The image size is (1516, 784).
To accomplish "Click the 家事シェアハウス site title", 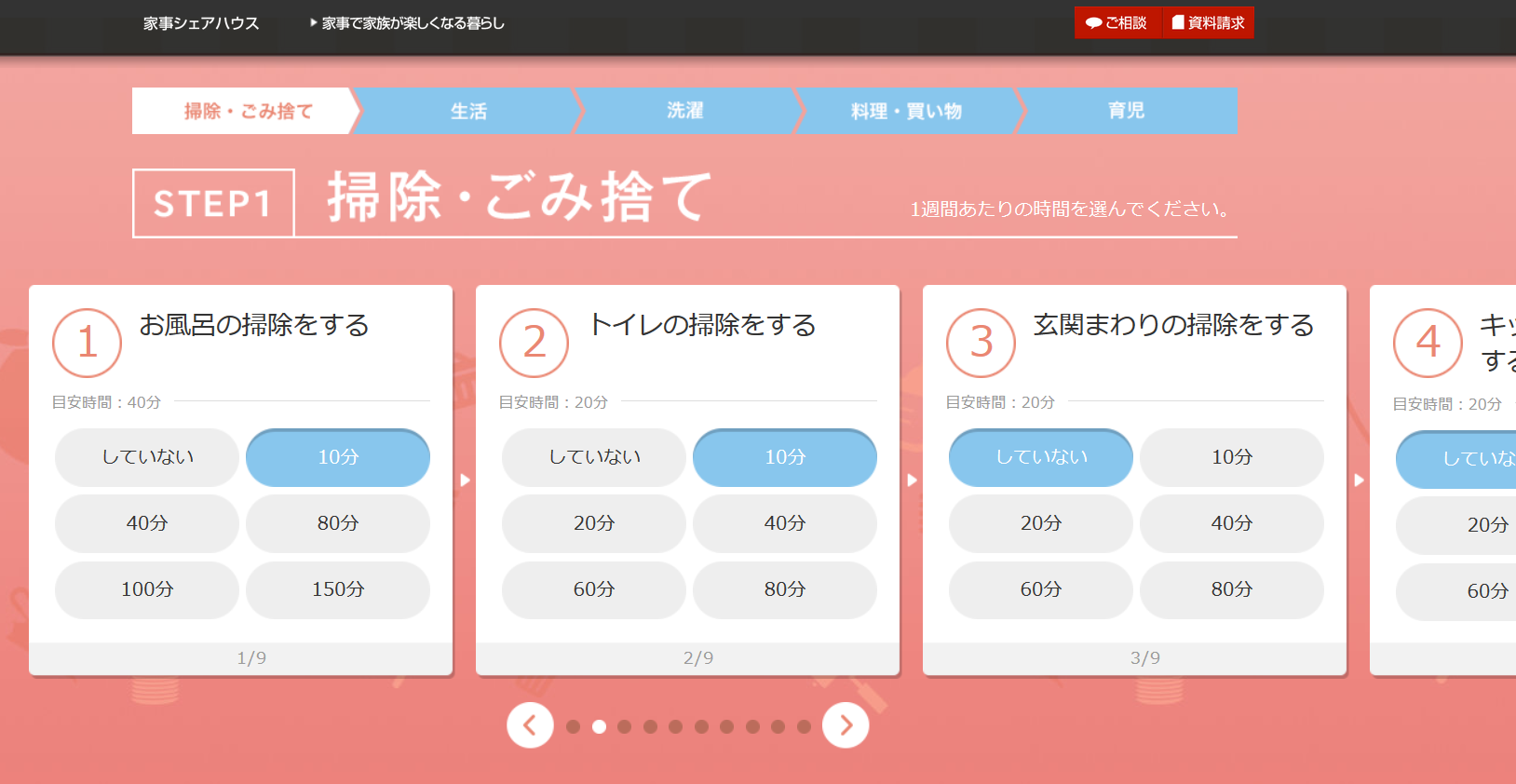I will coord(201,23).
